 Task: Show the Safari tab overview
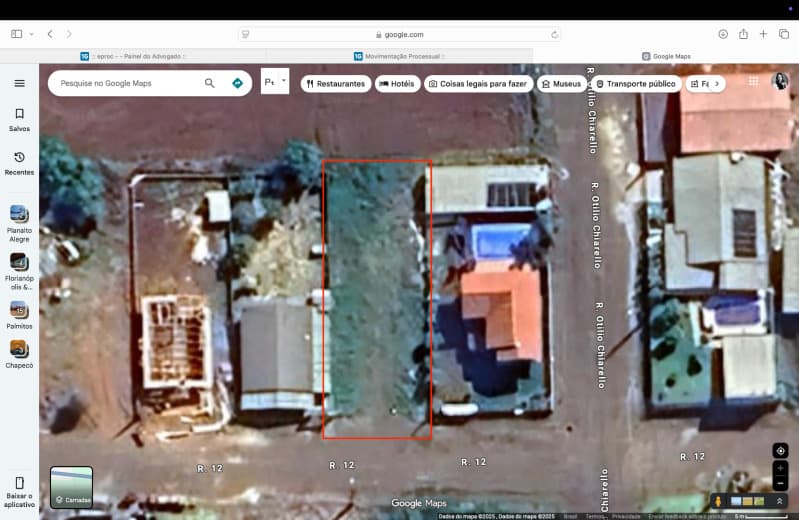tap(784, 34)
